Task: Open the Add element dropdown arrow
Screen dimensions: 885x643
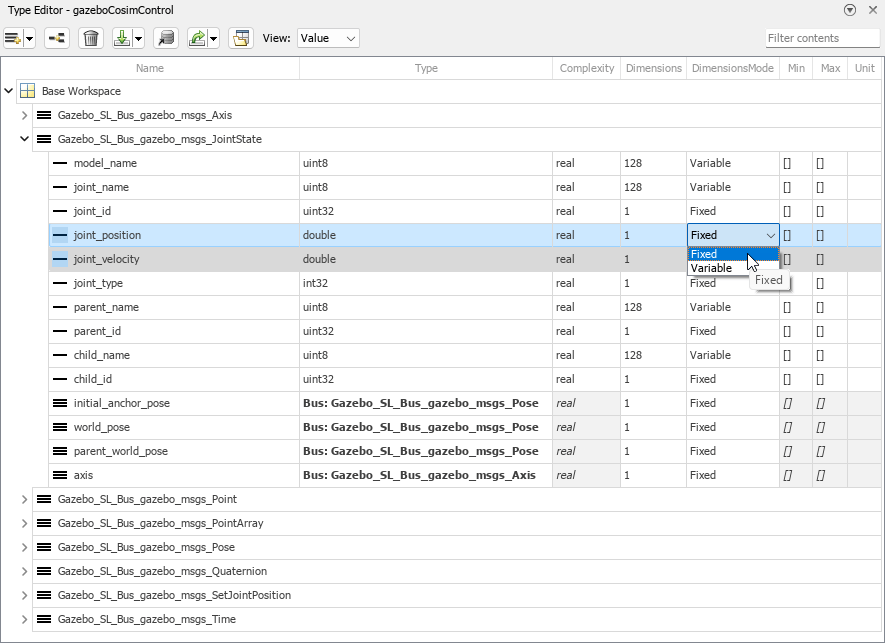Action: tap(29, 38)
